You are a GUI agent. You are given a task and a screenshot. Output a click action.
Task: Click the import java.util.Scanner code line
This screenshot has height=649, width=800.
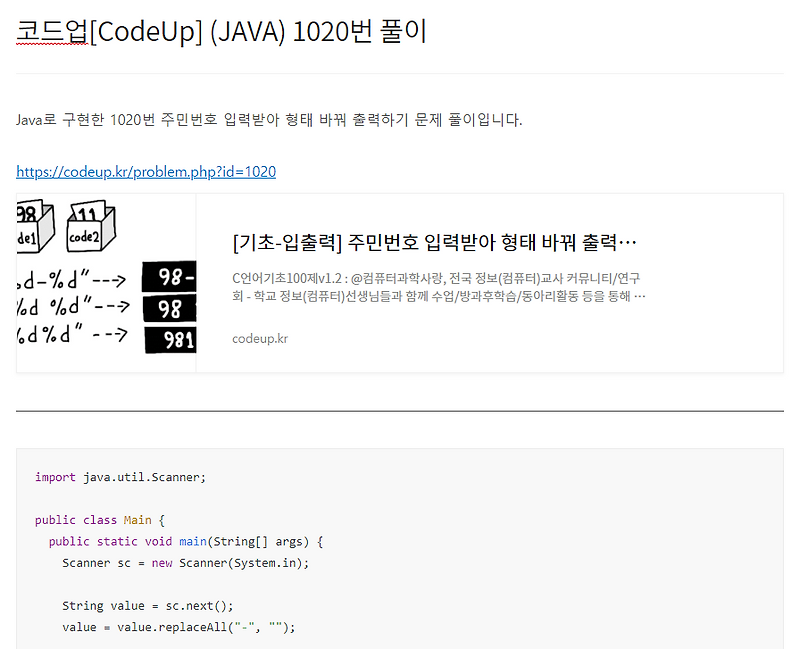(x=120, y=477)
